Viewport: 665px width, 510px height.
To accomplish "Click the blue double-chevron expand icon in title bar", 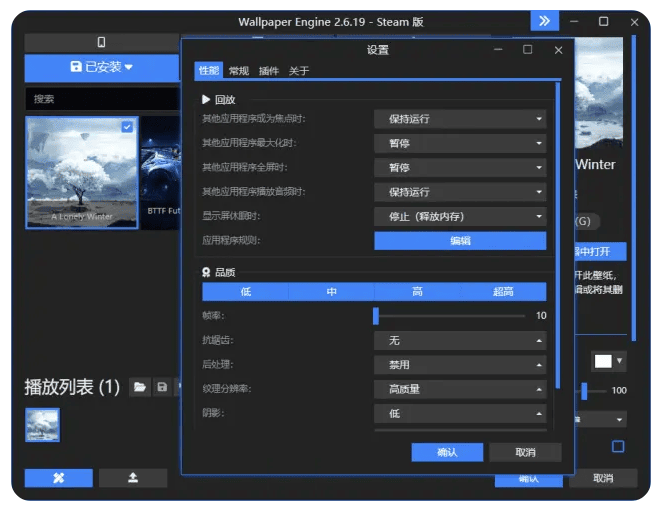I will point(544,21).
